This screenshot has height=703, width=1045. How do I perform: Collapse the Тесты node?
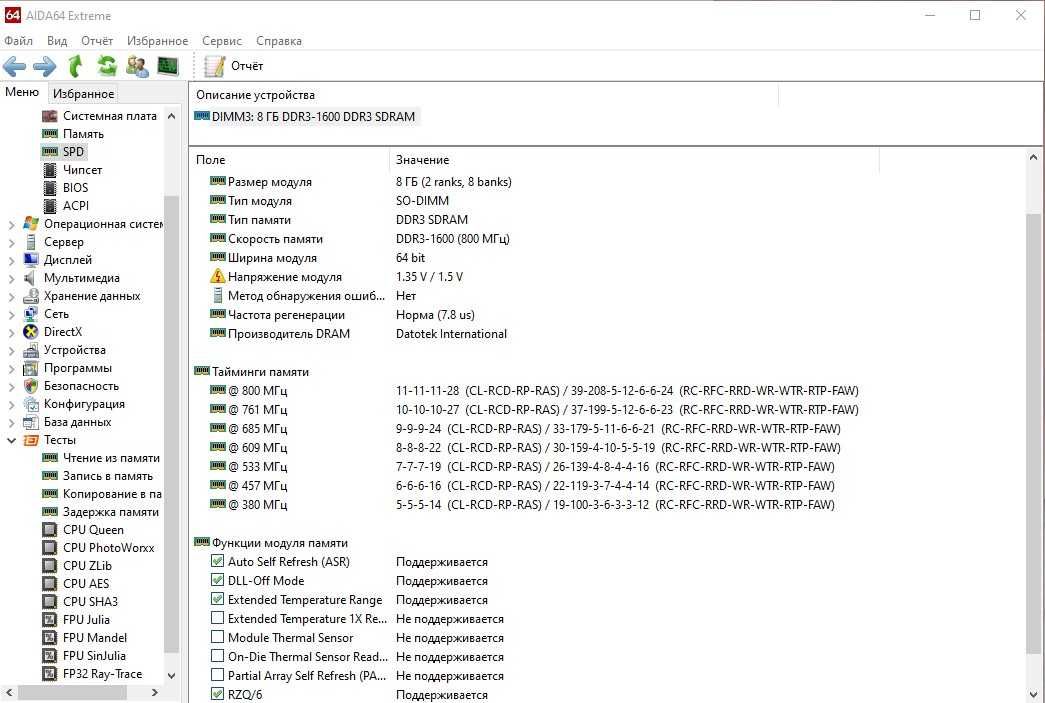[11, 440]
